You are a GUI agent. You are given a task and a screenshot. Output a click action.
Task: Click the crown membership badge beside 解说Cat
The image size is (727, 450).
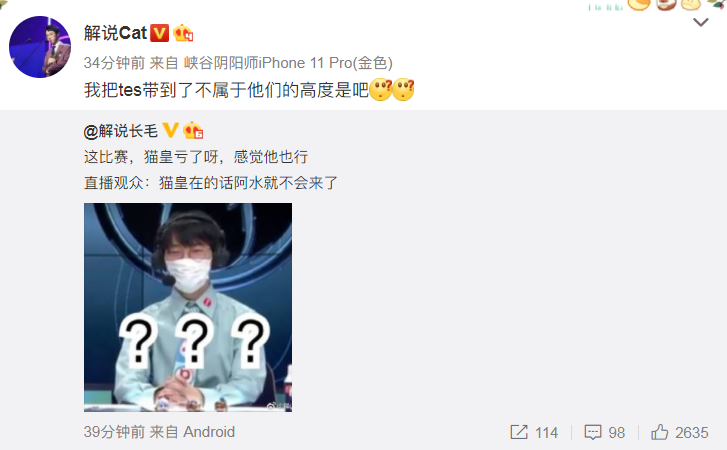pos(183,33)
